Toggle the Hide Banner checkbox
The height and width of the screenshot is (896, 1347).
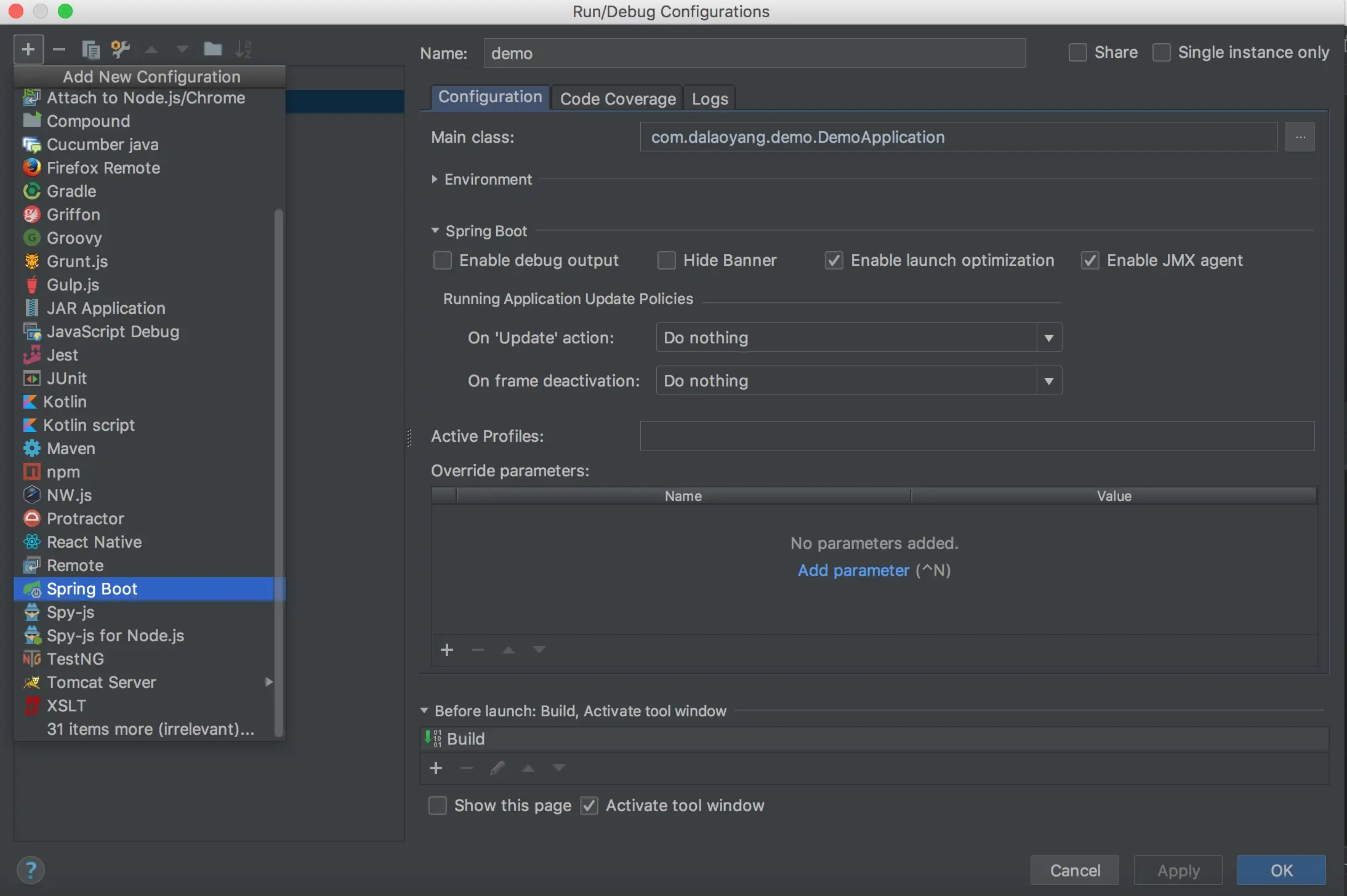pyautogui.click(x=666, y=260)
